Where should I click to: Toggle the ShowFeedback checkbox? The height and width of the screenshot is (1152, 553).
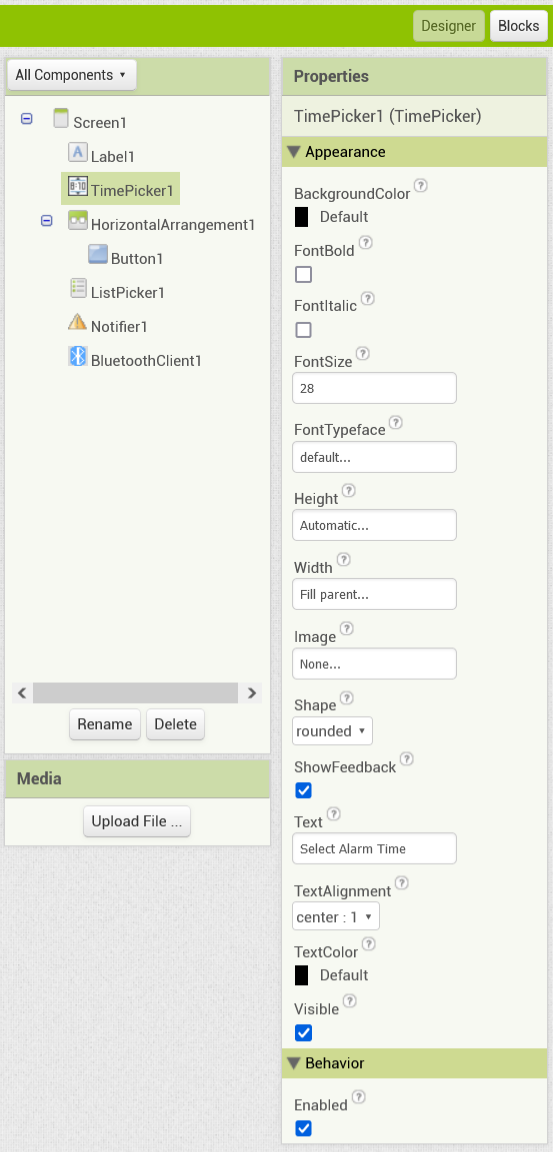click(x=303, y=791)
